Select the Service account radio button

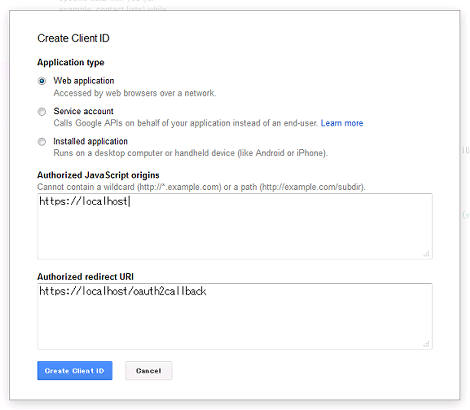click(42, 111)
